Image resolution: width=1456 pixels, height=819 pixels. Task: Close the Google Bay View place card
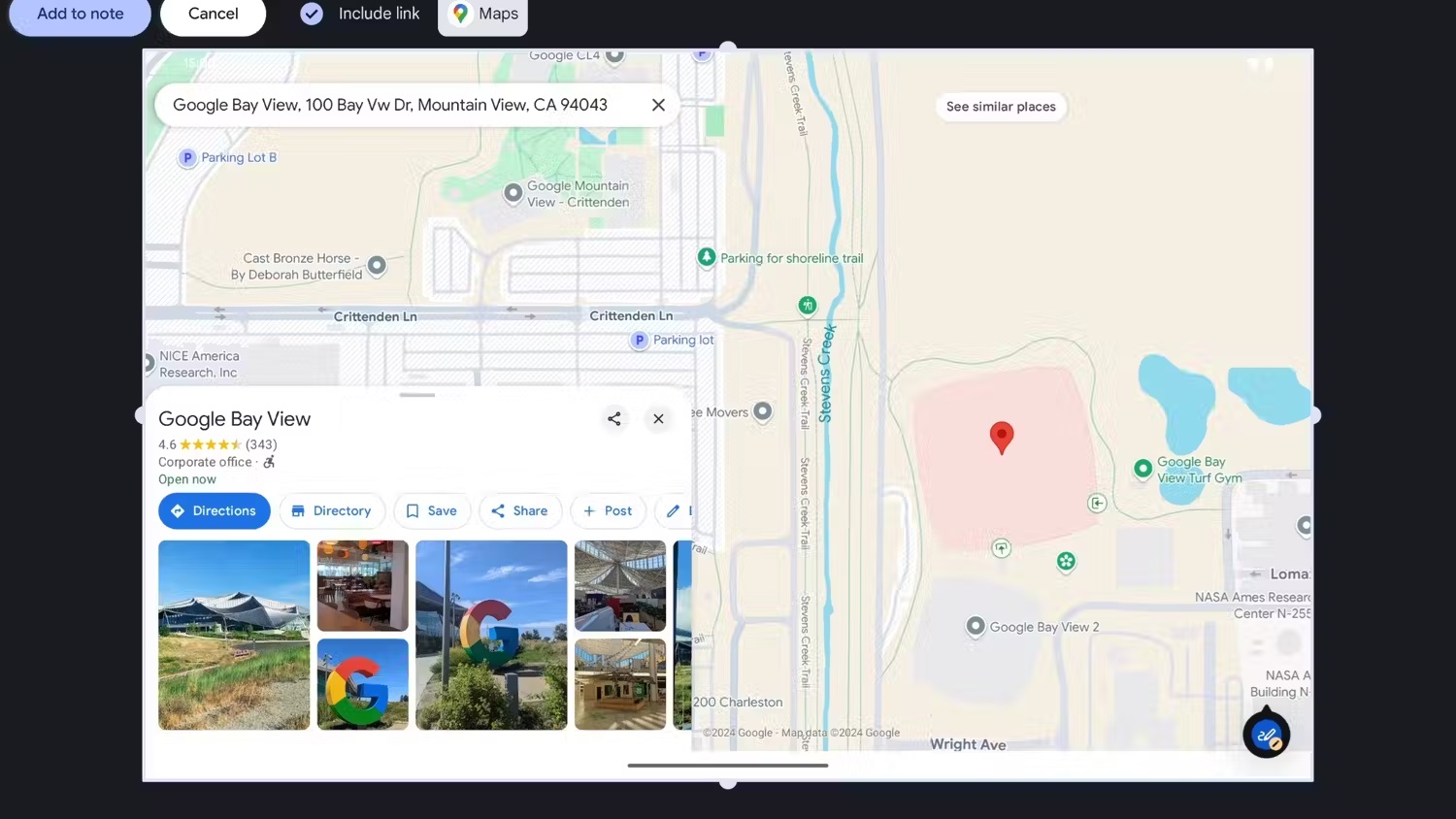pos(658,418)
